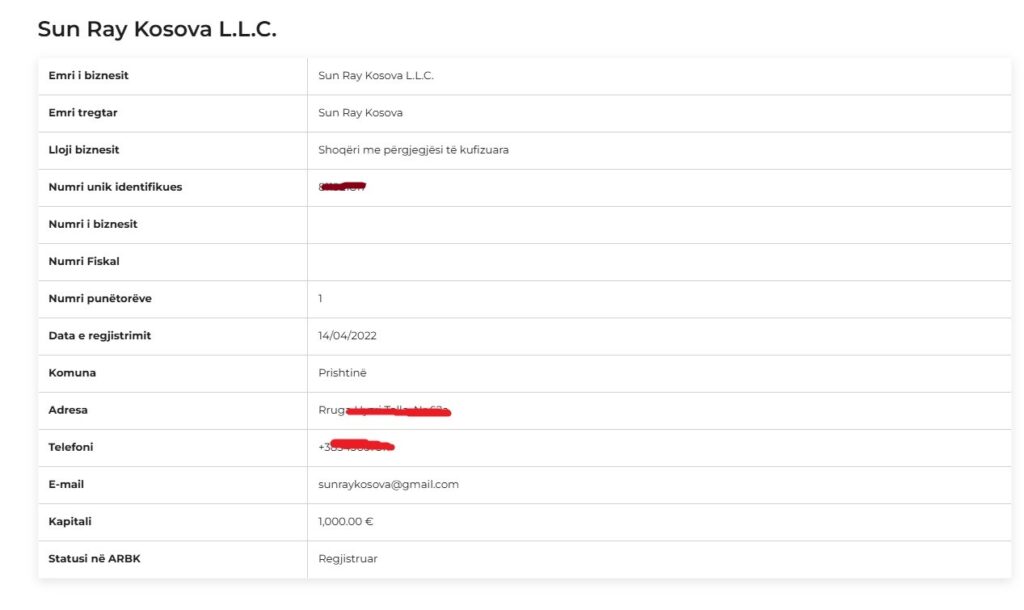Click the Numri Fiskal label

(x=84, y=261)
